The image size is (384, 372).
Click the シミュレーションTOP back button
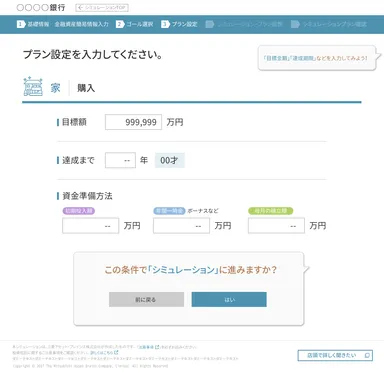click(x=102, y=7)
